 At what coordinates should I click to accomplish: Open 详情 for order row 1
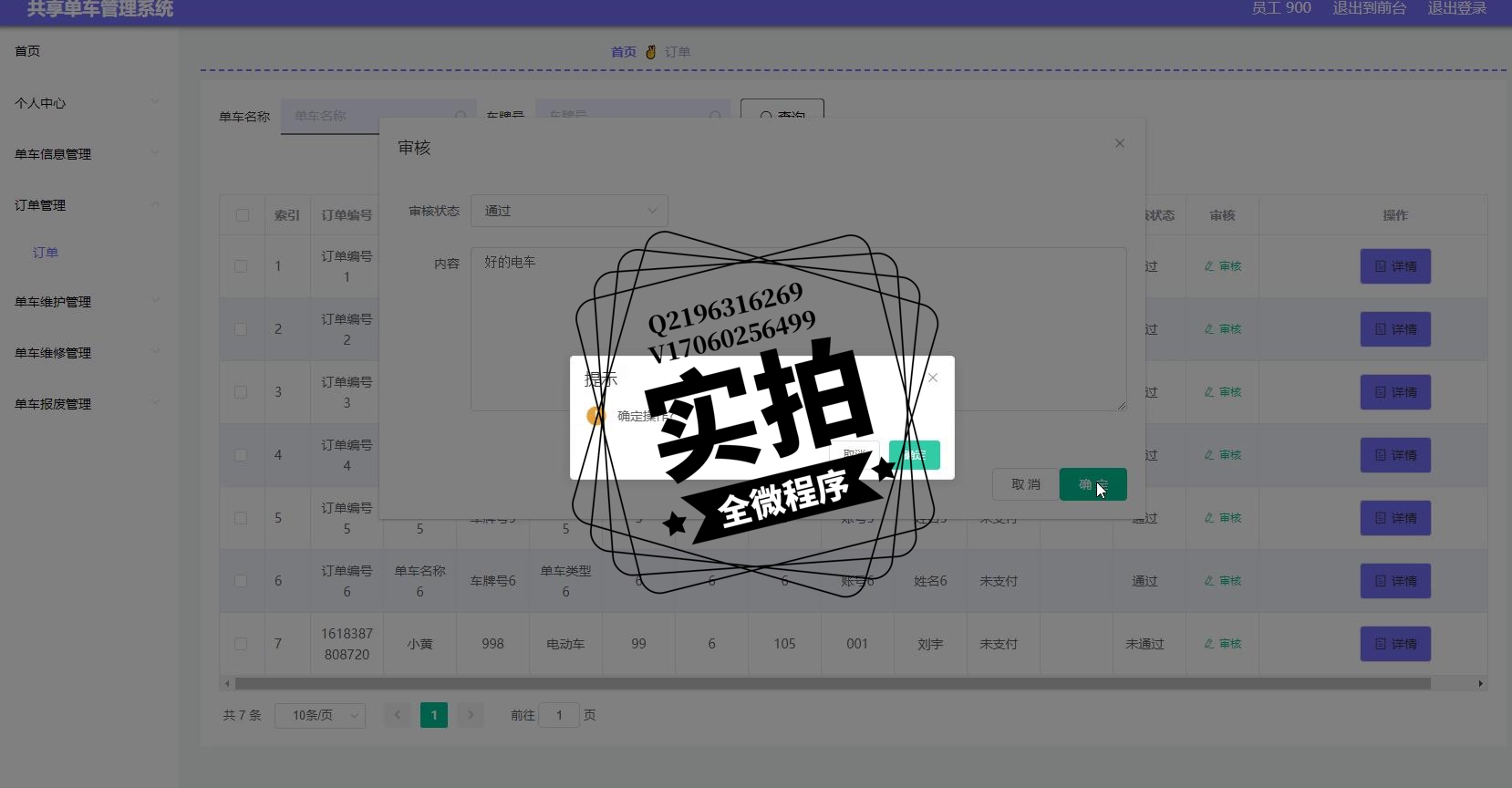(x=1395, y=266)
